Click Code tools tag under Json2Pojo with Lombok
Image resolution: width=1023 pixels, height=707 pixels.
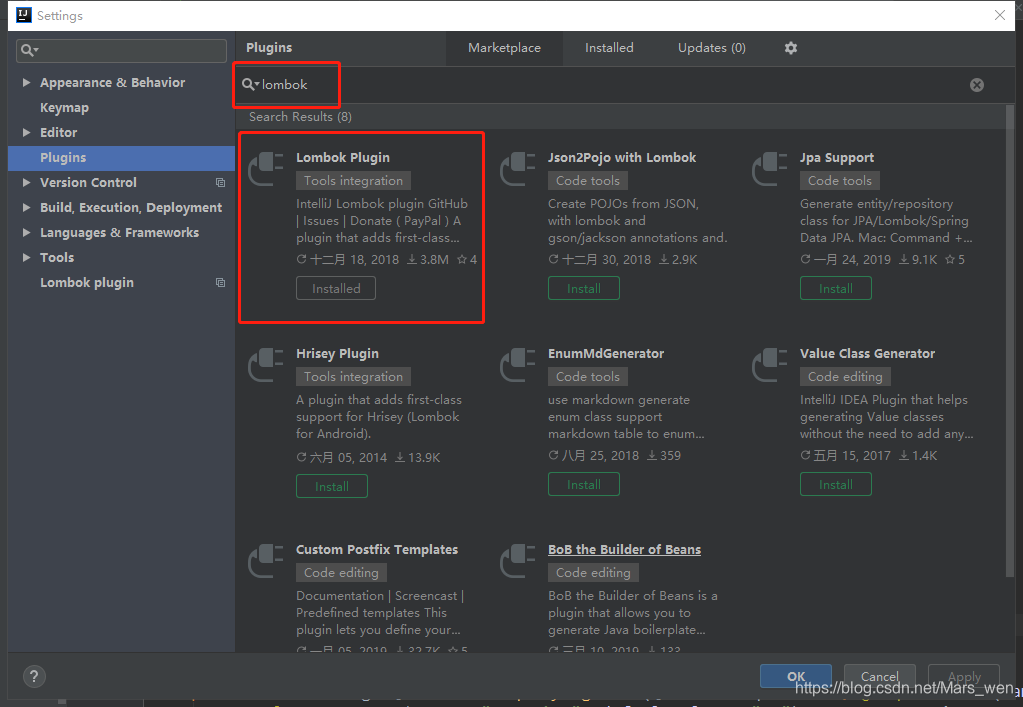588,181
